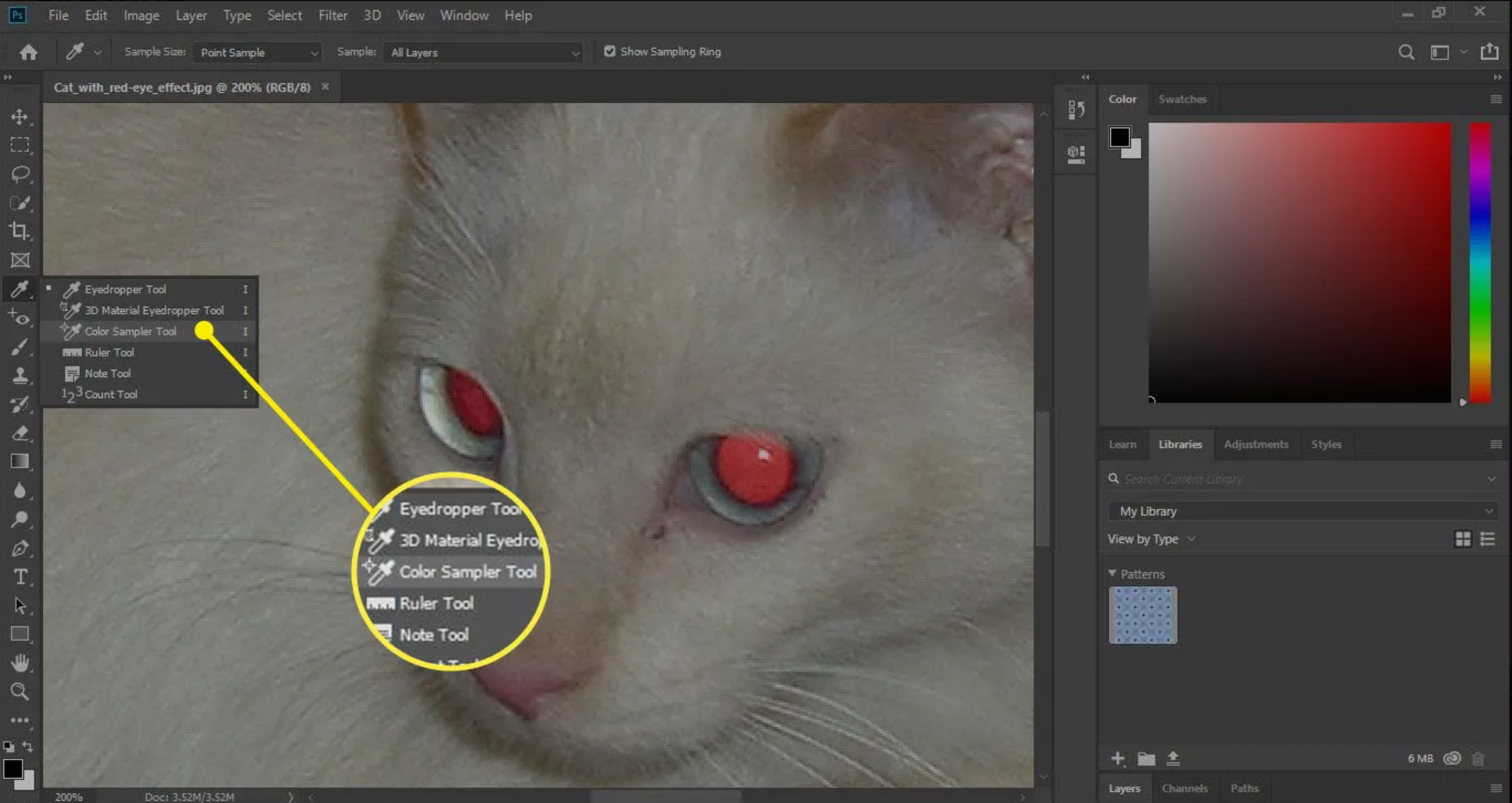
Task: Select the Lasso tool
Action: tap(19, 174)
